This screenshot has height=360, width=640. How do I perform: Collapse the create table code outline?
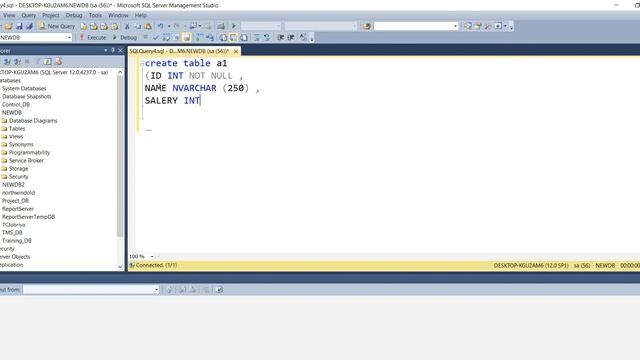tap(142, 64)
